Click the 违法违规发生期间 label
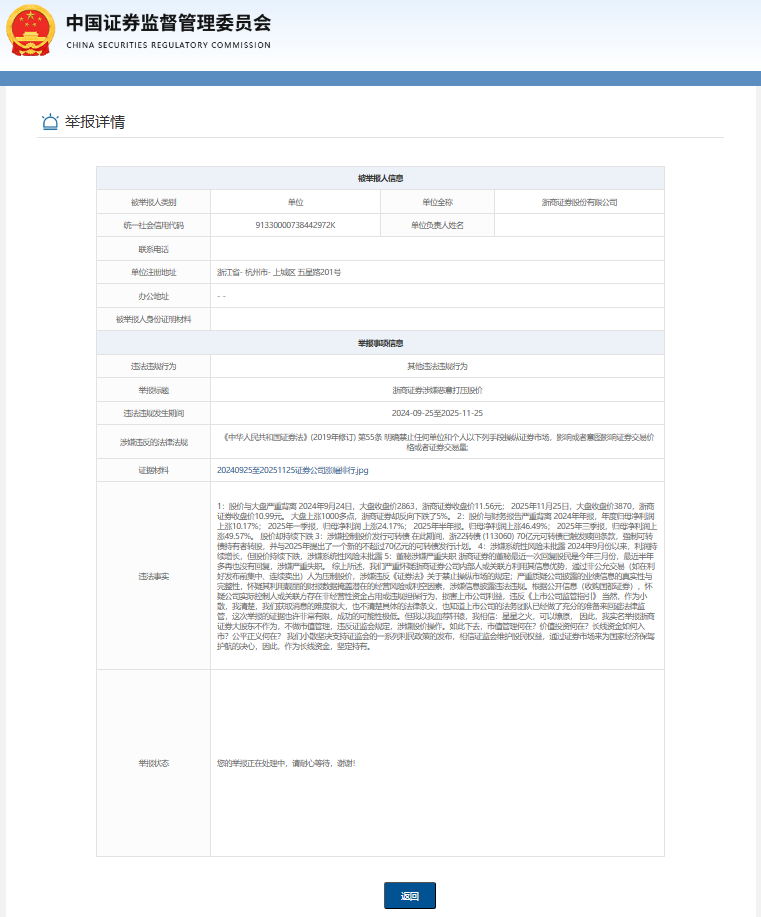761x917 pixels. click(153, 413)
